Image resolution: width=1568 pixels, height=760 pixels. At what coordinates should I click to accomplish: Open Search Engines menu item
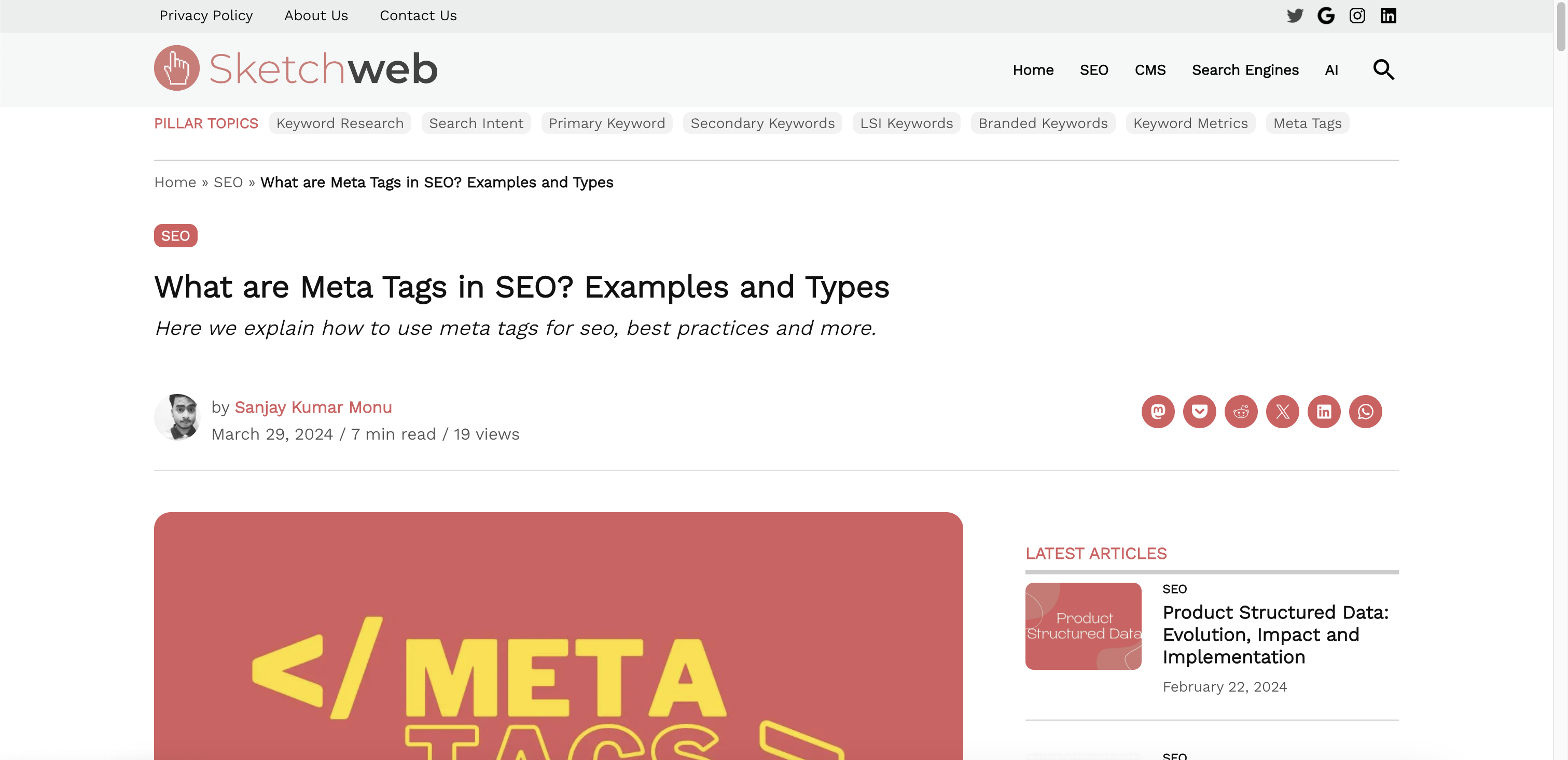tap(1245, 70)
